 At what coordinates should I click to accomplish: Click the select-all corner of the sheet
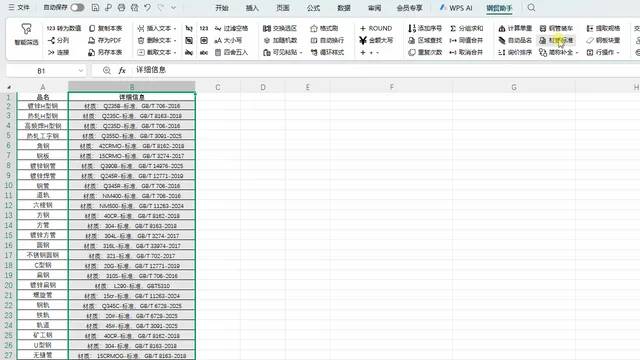9,87
